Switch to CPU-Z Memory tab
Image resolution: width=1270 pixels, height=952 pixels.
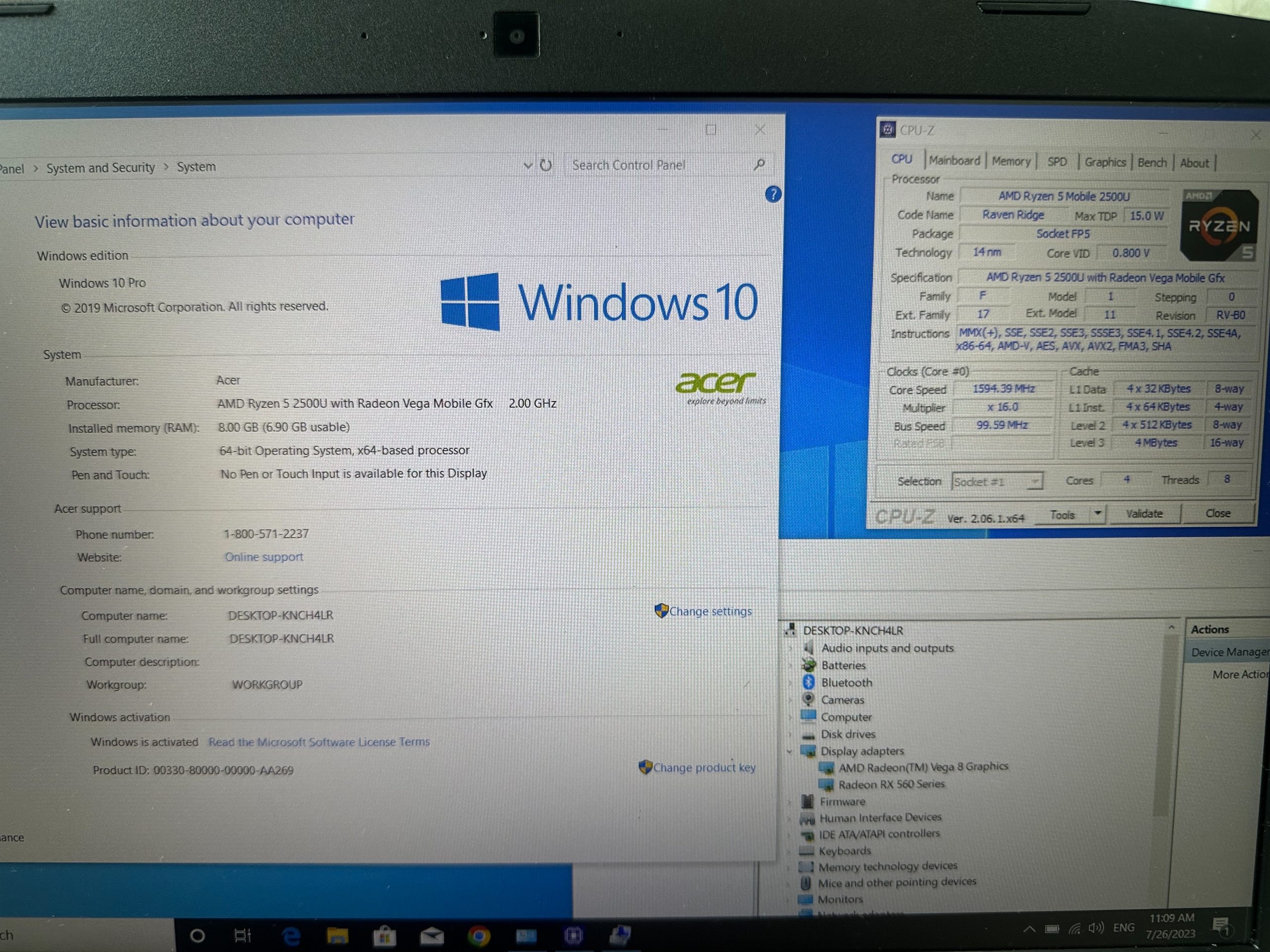[1011, 161]
